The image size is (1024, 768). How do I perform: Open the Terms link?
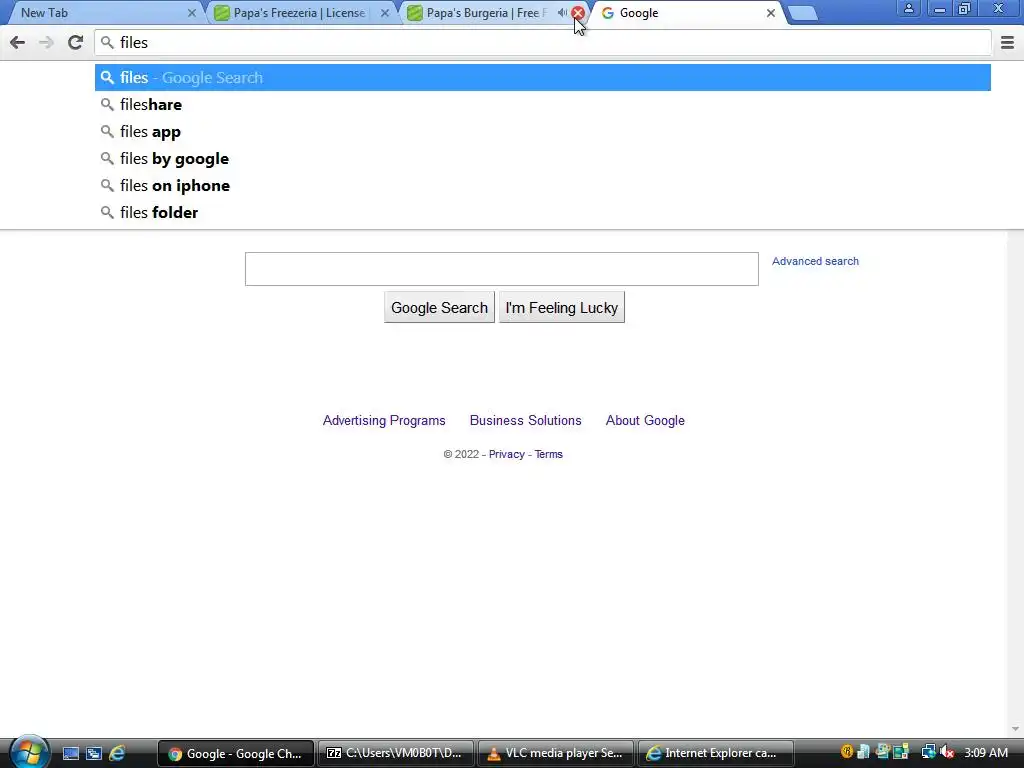coord(549,455)
